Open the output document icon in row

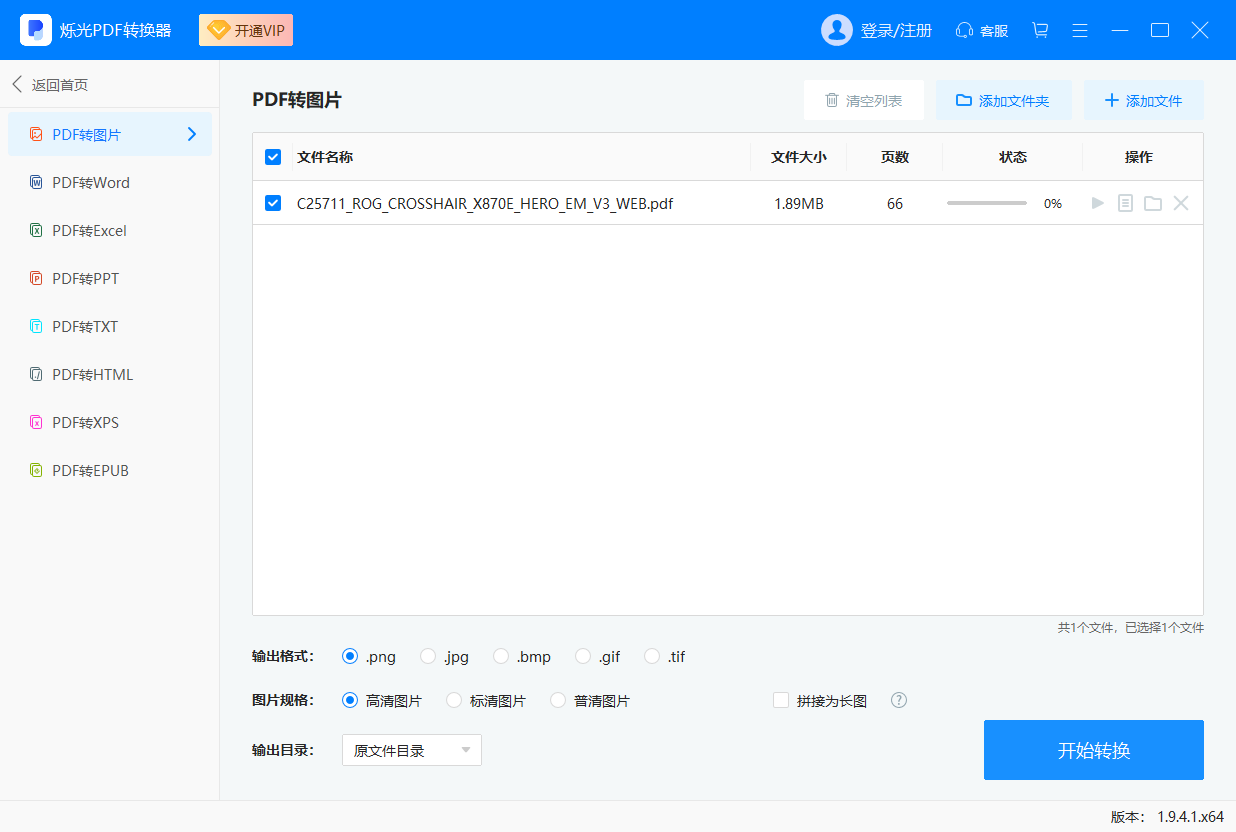click(x=1125, y=203)
